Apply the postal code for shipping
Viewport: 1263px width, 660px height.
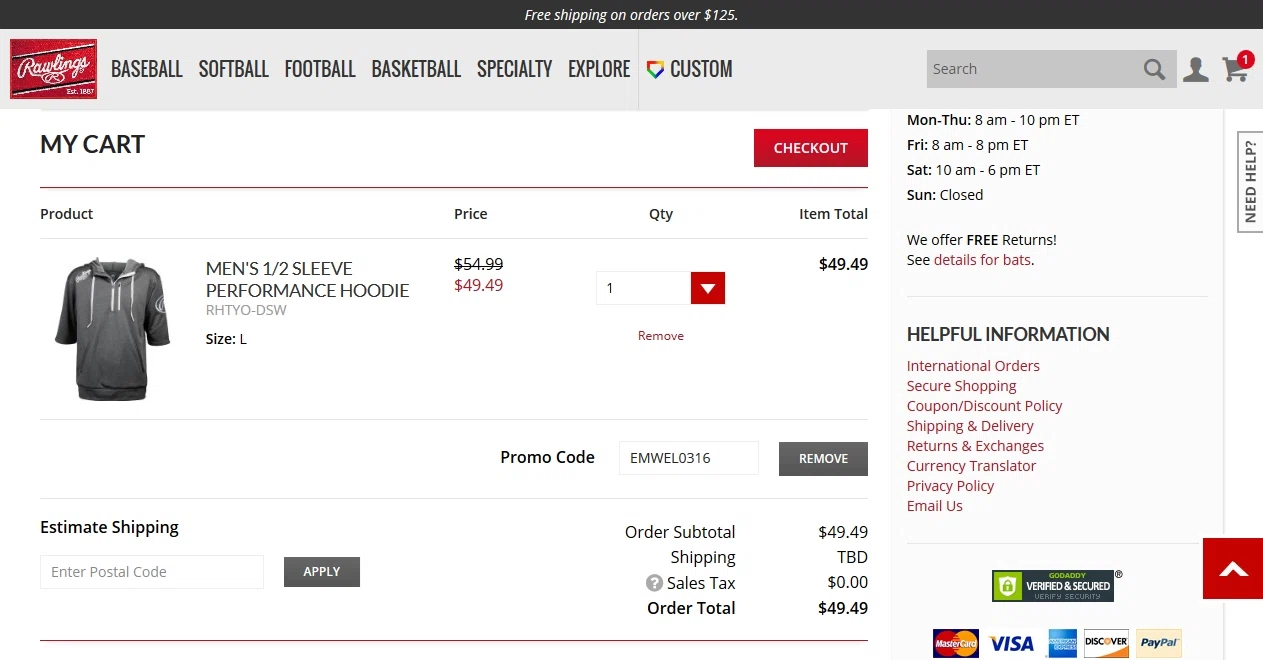(321, 572)
